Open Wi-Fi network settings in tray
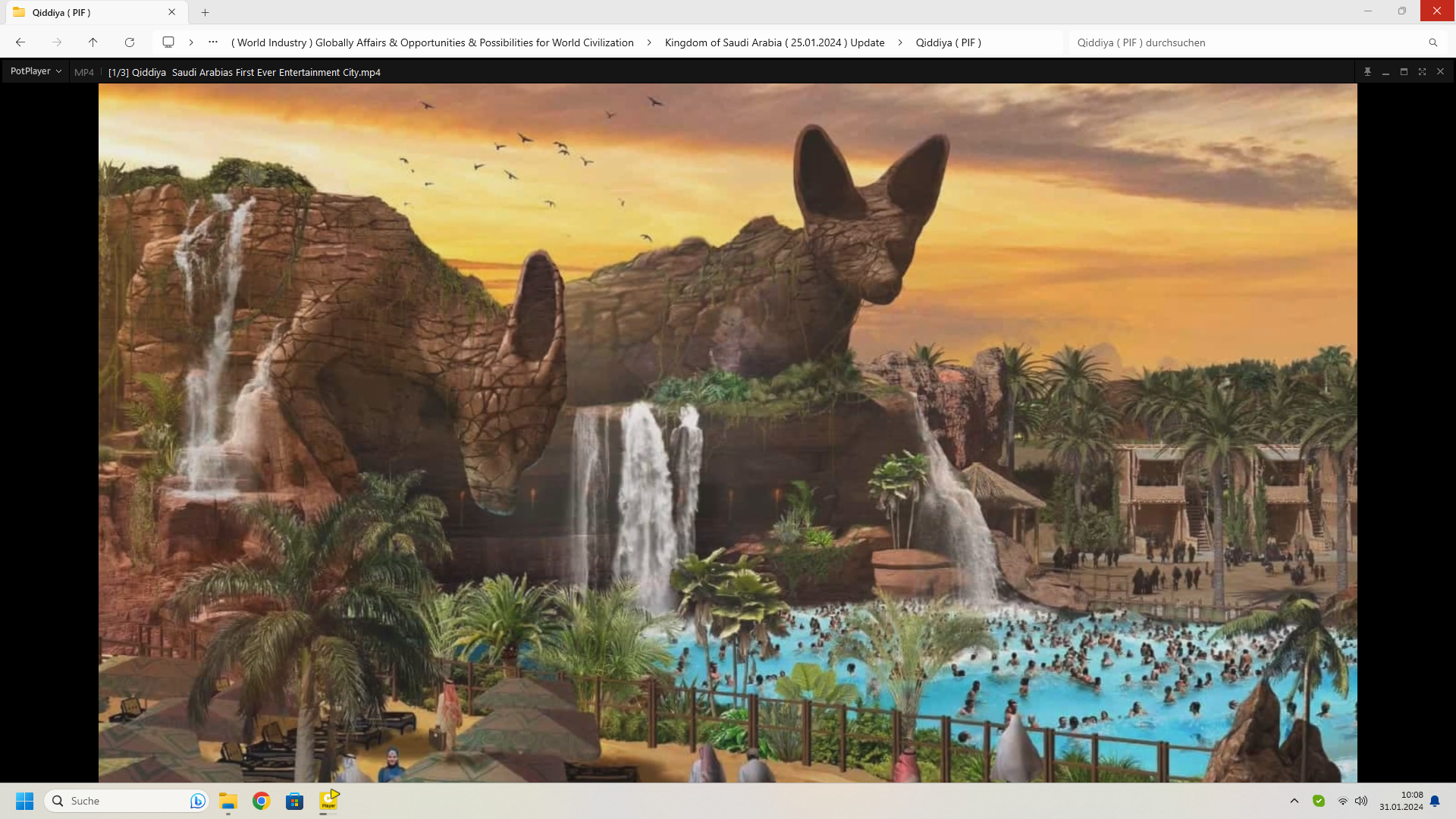 tap(1343, 801)
